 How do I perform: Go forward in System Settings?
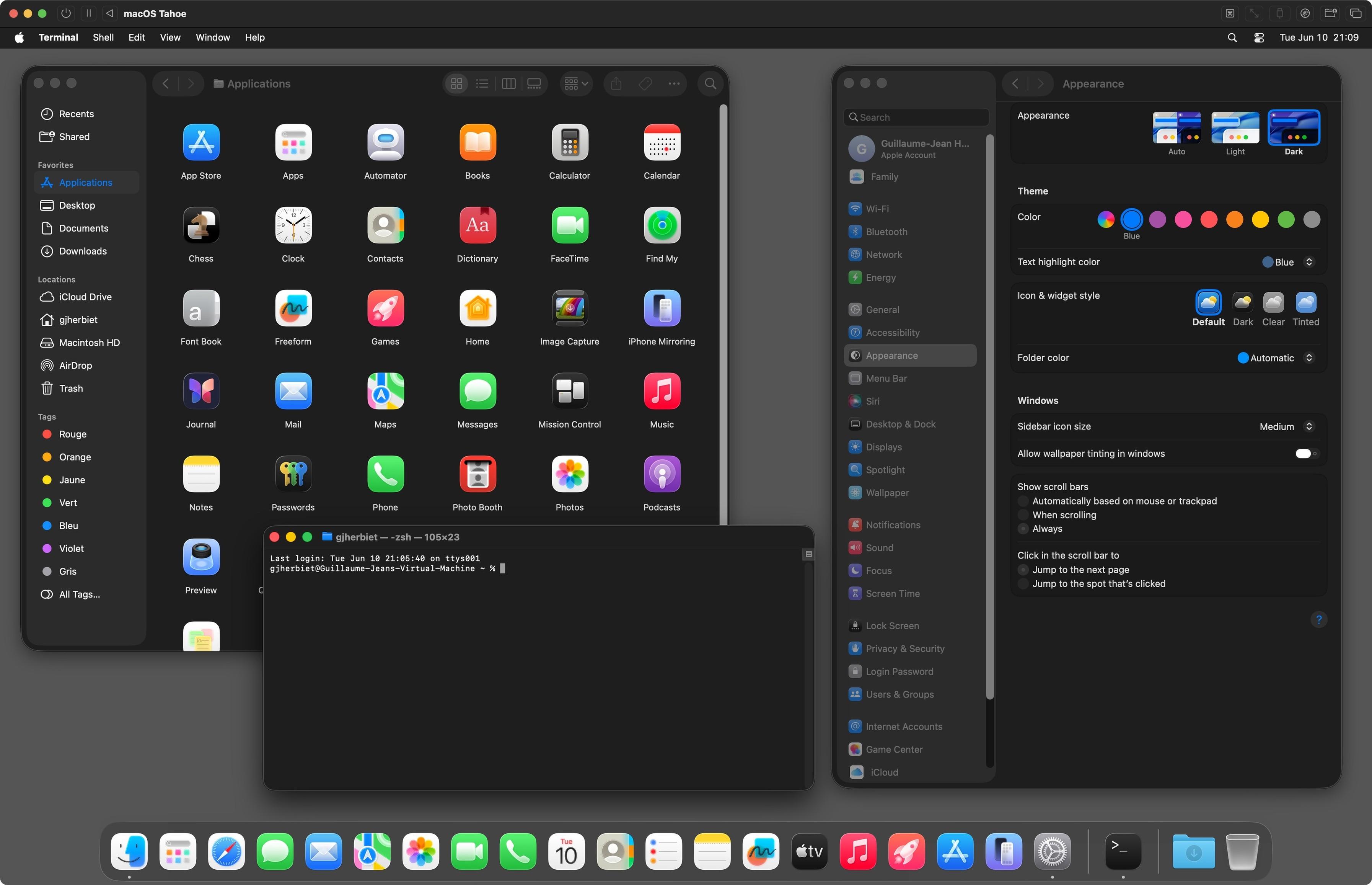click(x=1040, y=84)
